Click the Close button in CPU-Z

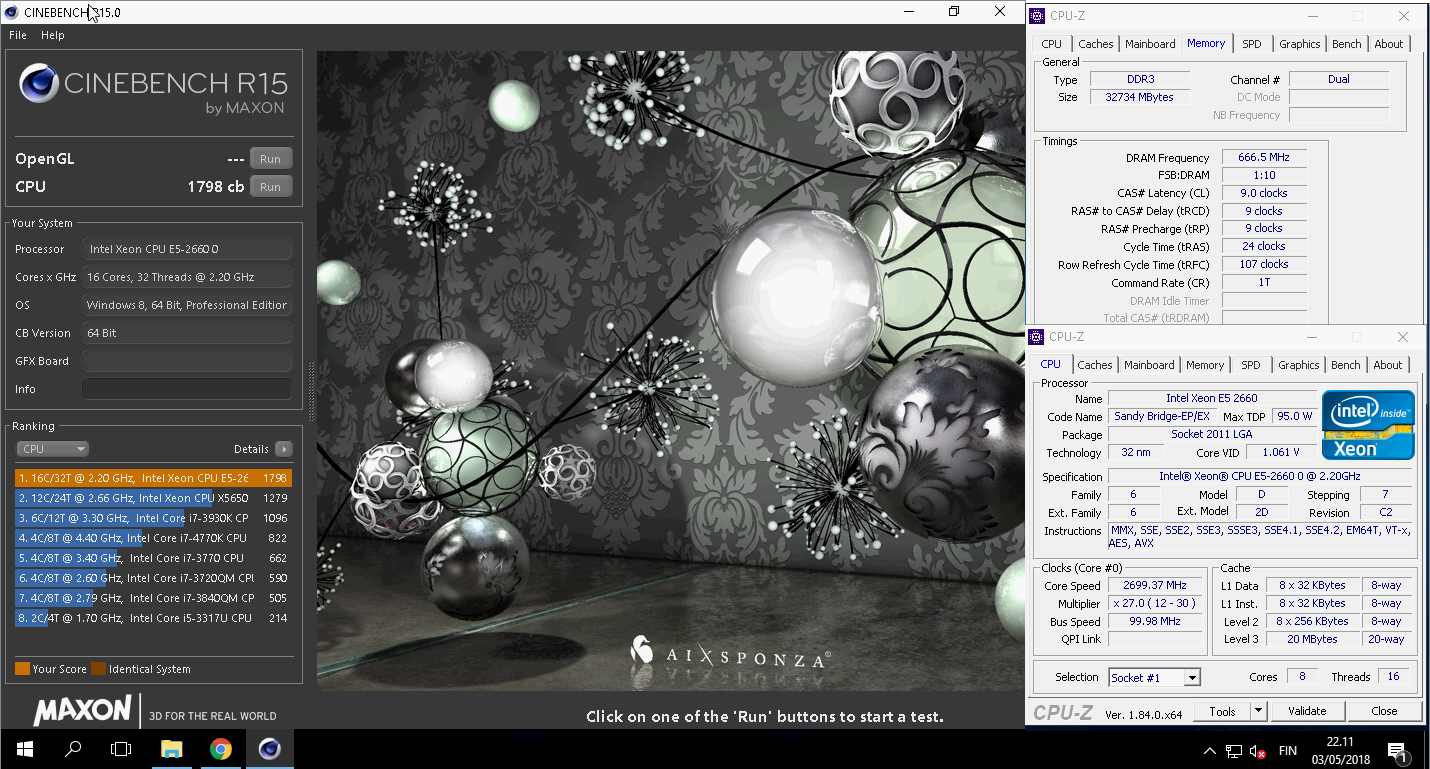coord(1384,711)
